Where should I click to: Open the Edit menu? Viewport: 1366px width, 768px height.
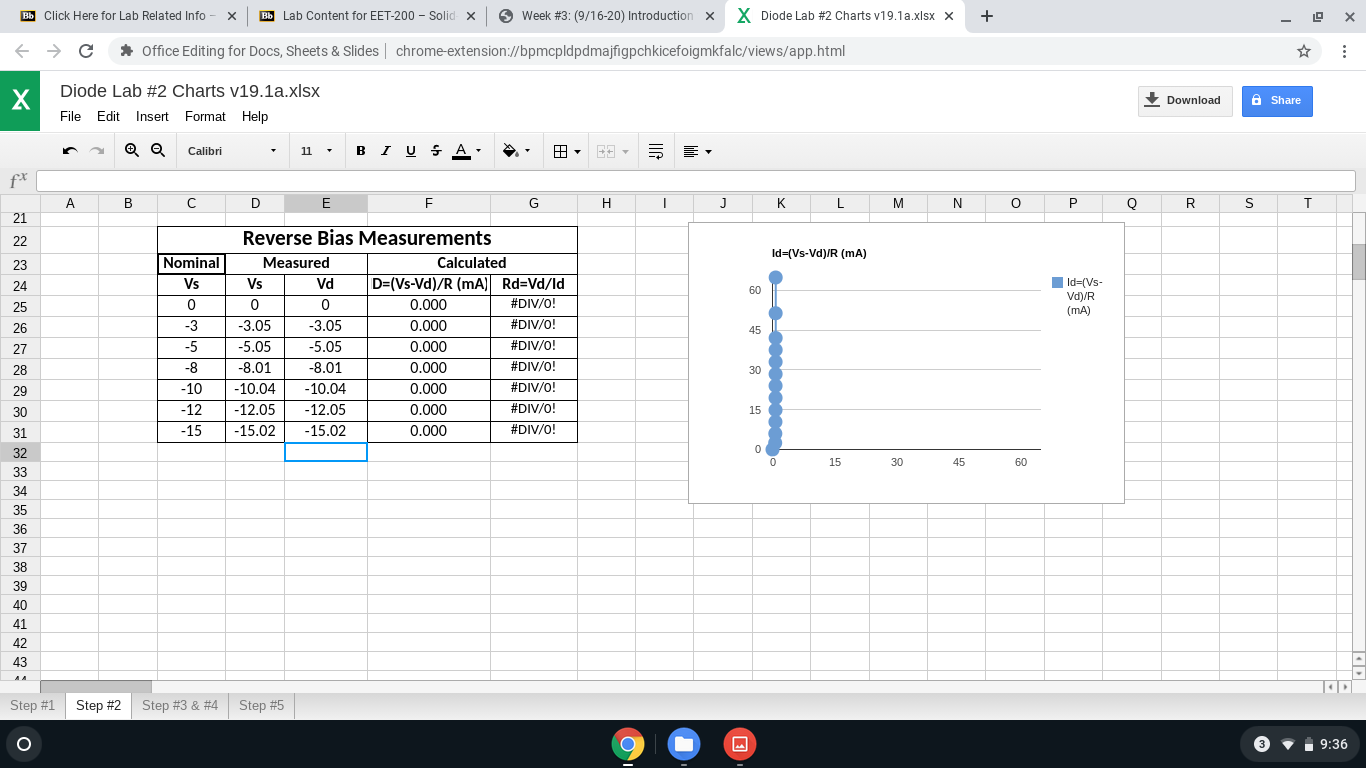[108, 116]
